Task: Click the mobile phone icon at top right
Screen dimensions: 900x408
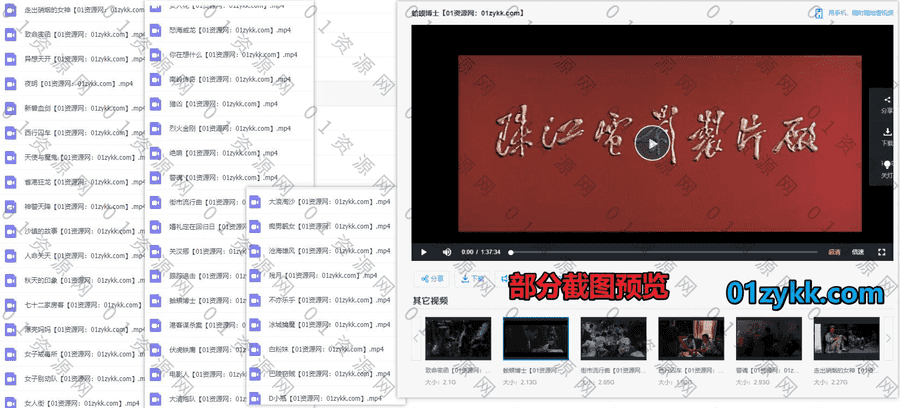Action: click(x=820, y=14)
